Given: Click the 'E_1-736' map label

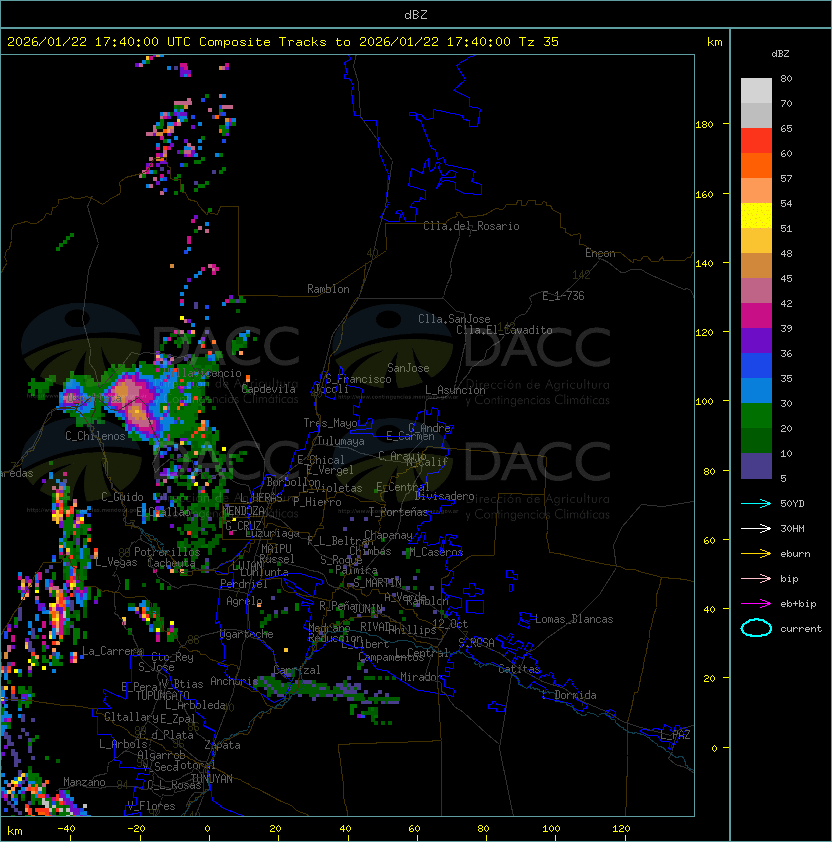Looking at the screenshot, I should (x=563, y=296).
